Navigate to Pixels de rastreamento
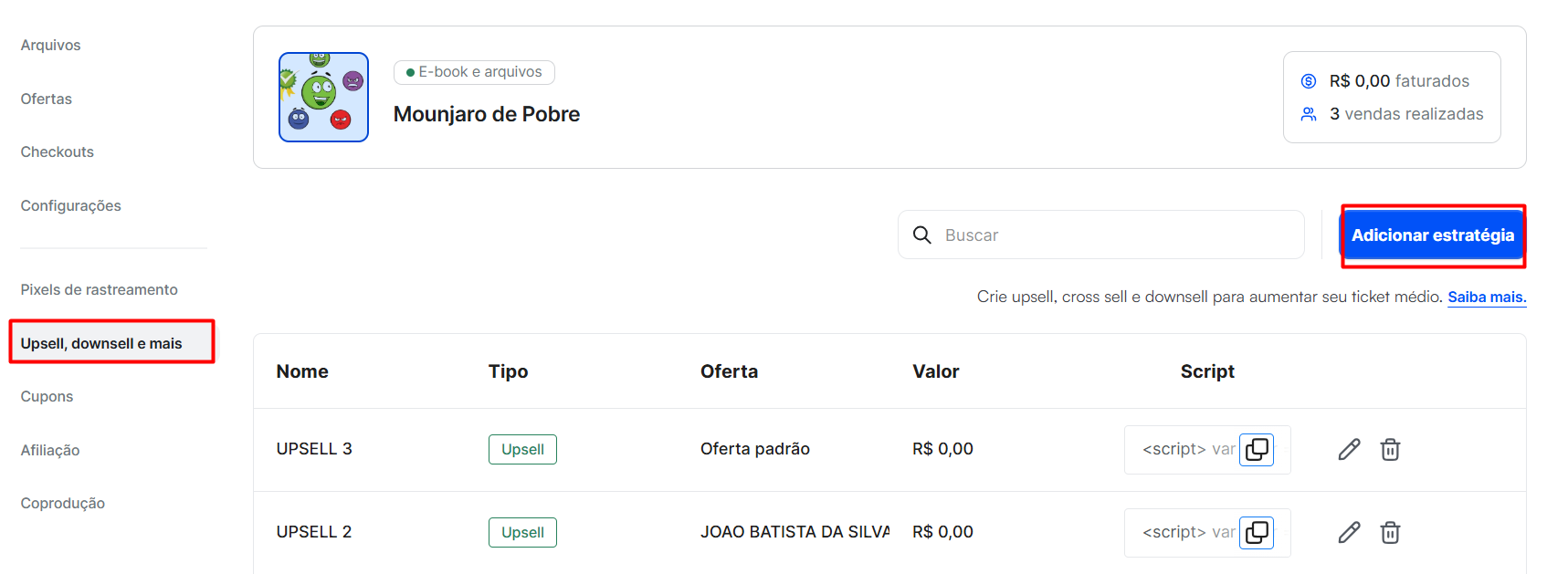 coord(100,290)
